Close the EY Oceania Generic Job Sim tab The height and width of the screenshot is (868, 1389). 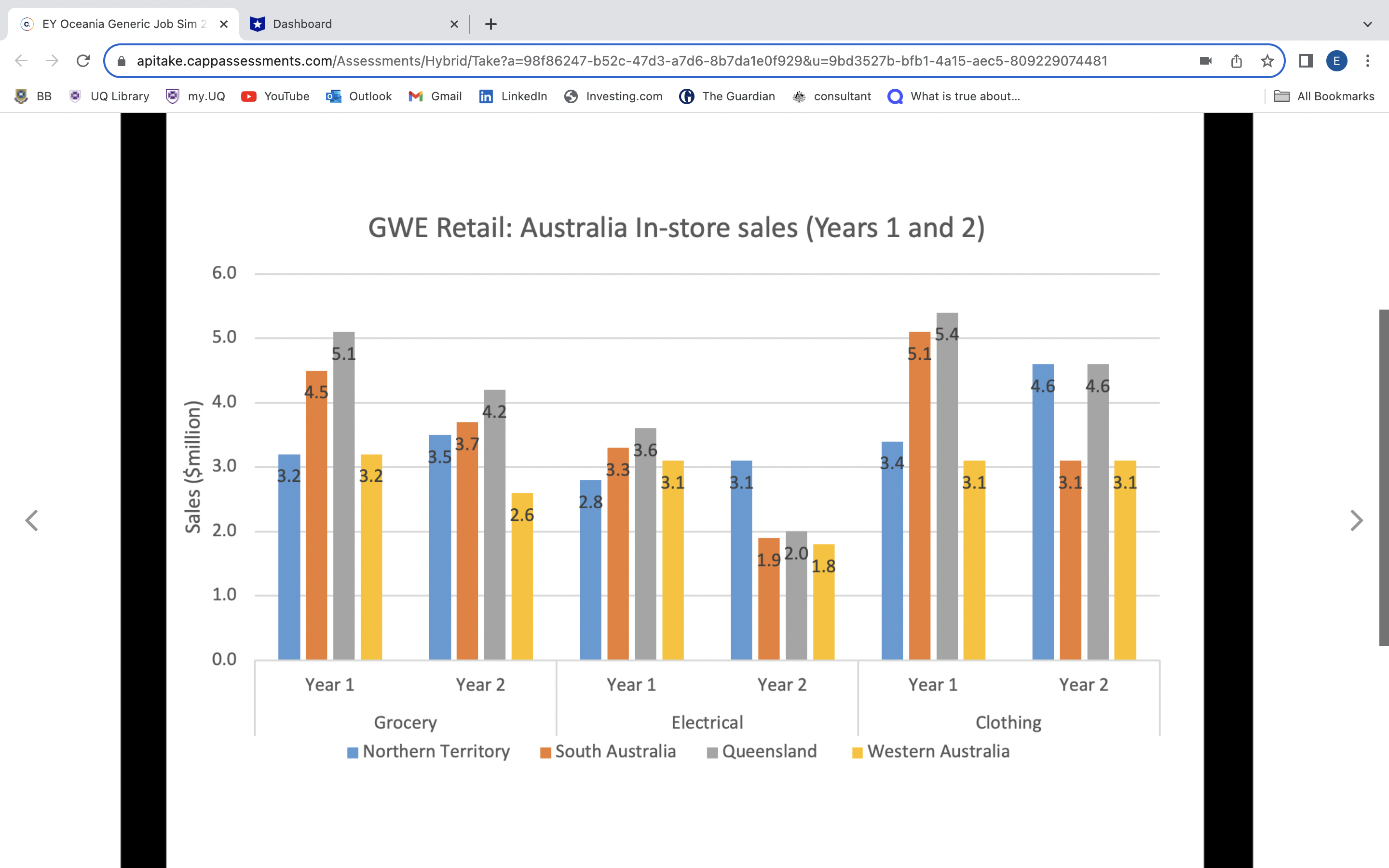coord(224,24)
